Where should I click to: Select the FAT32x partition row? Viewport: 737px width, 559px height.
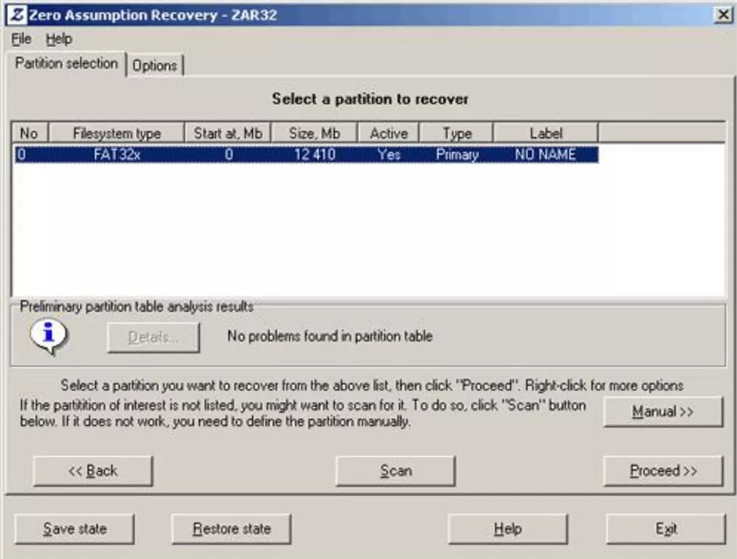(306, 154)
